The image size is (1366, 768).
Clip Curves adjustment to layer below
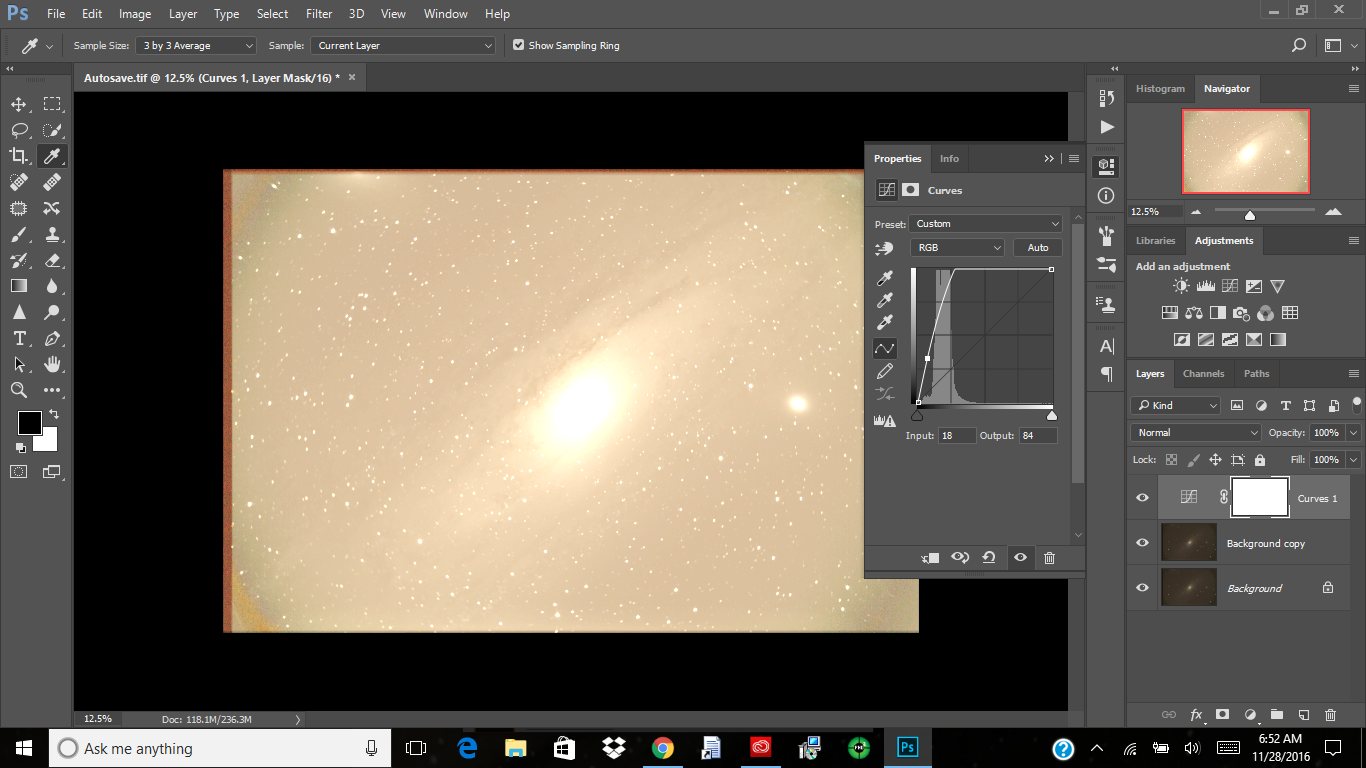coord(930,558)
